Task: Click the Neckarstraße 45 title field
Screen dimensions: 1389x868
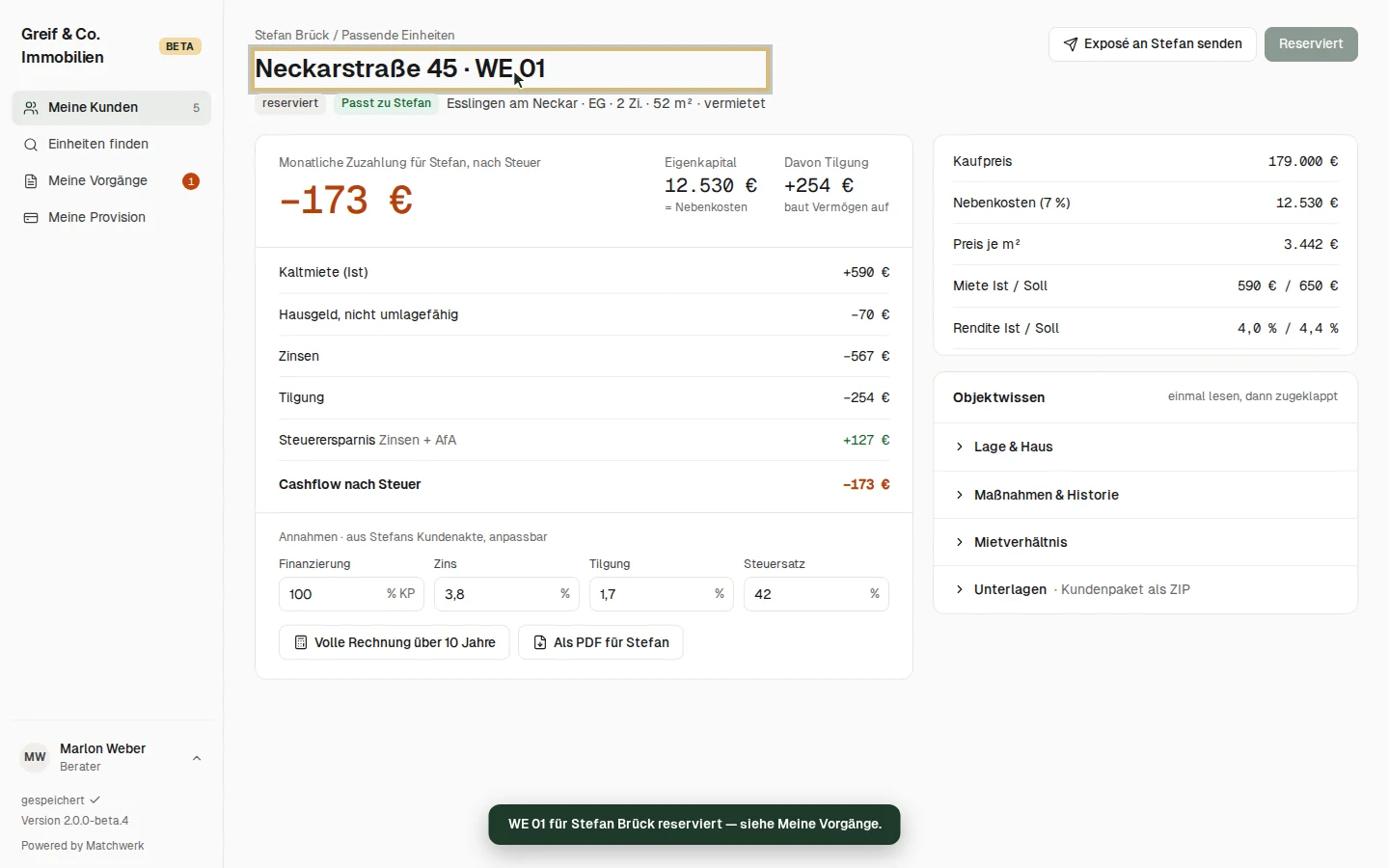Action: click(x=510, y=69)
